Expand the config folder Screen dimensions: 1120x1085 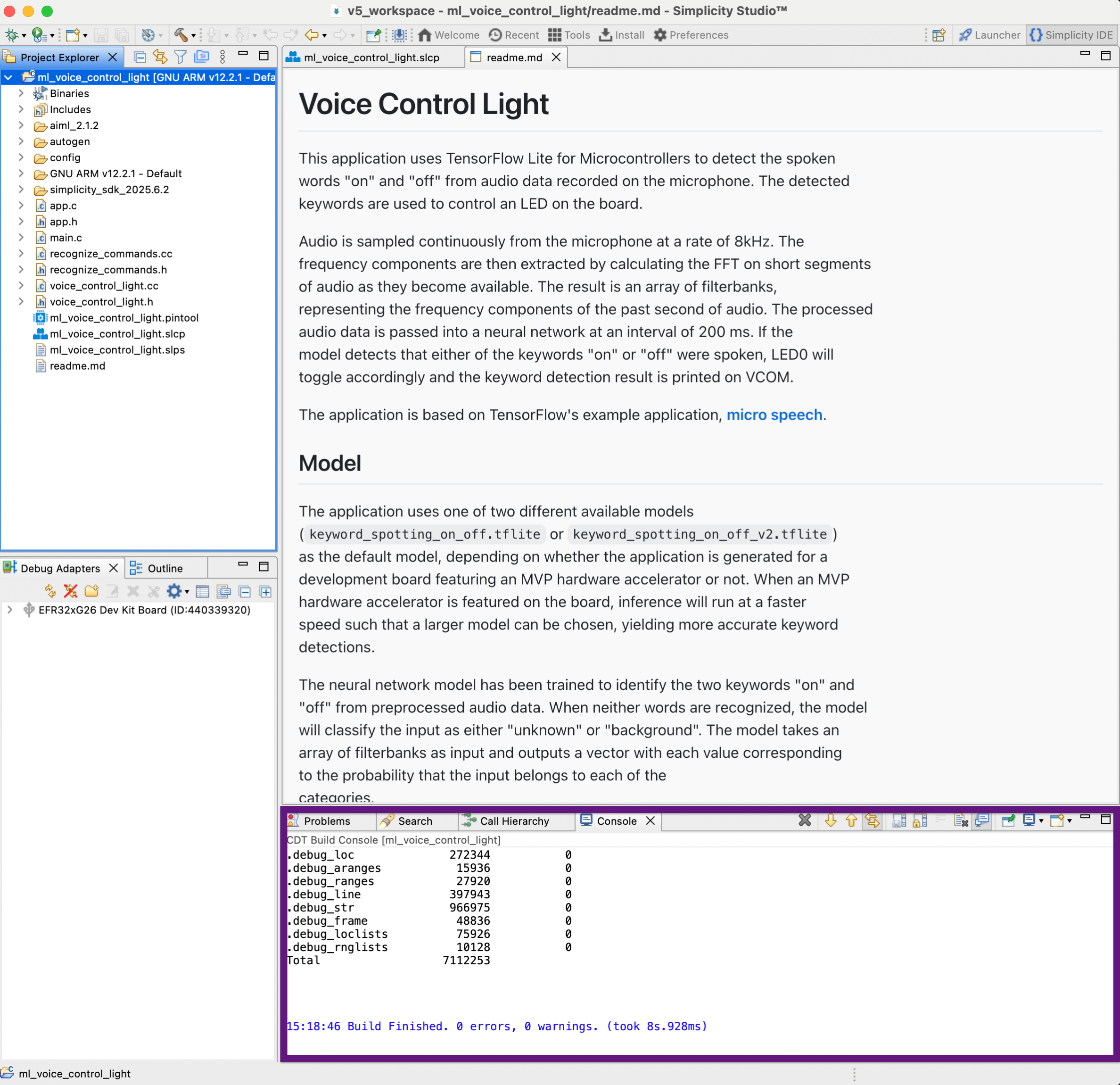point(21,157)
